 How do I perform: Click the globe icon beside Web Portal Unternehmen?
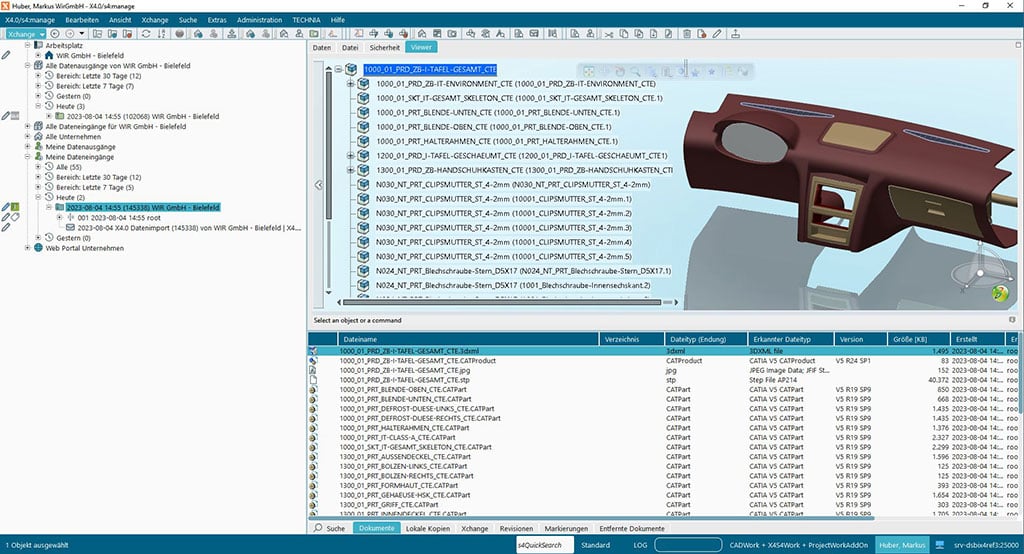coord(39,248)
